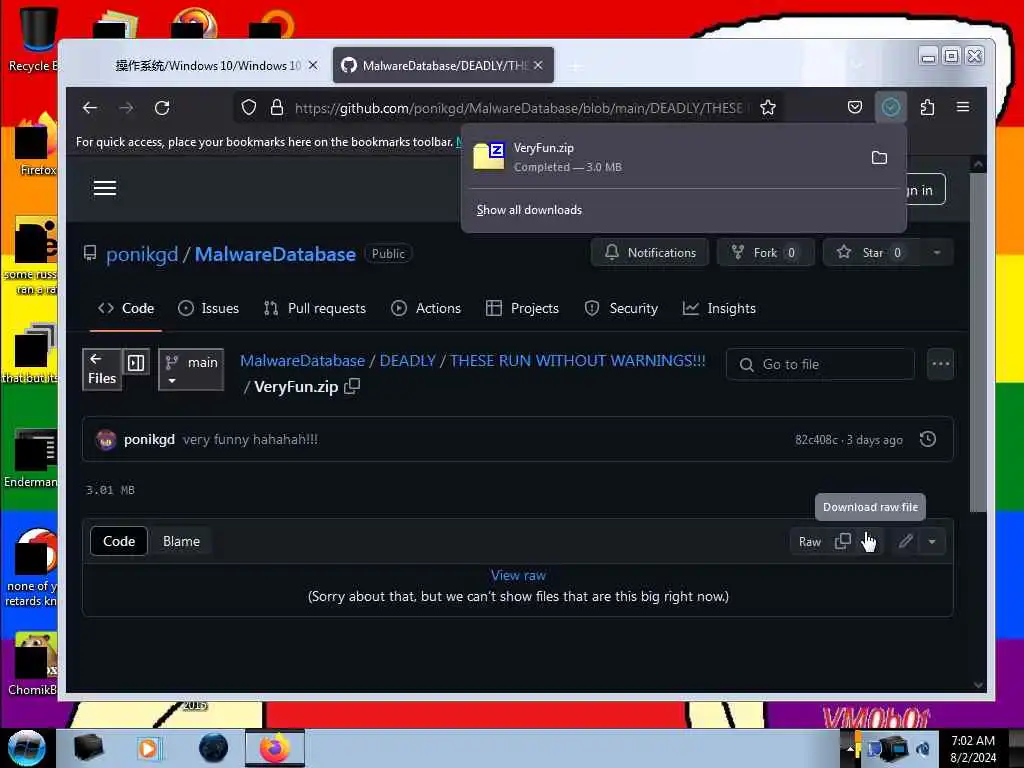Click Show all downloads
The width and height of the screenshot is (1024, 768).
tap(529, 210)
